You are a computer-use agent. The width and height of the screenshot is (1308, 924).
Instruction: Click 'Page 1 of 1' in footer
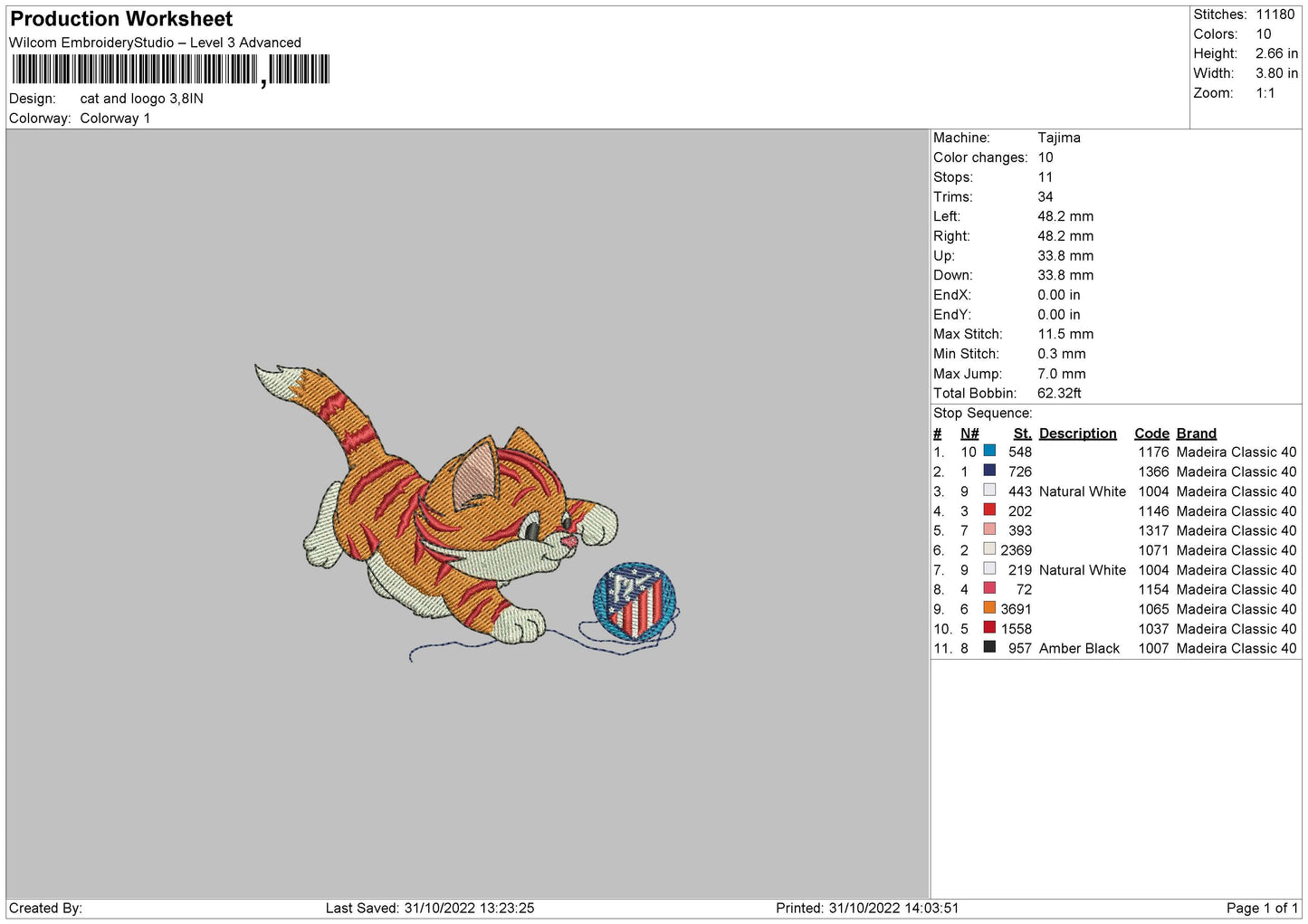(x=1263, y=908)
